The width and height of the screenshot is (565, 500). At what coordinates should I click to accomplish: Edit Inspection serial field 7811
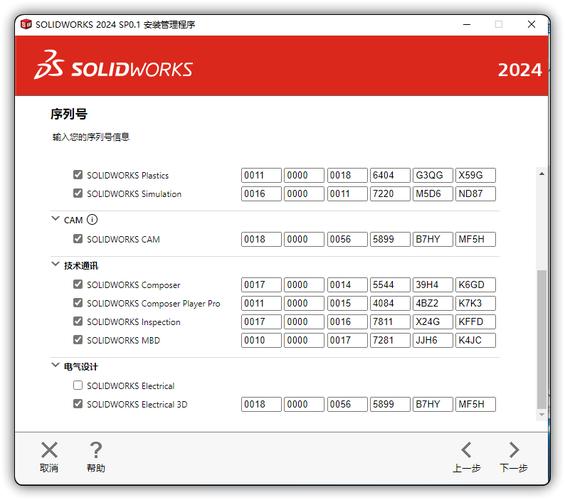(390, 322)
